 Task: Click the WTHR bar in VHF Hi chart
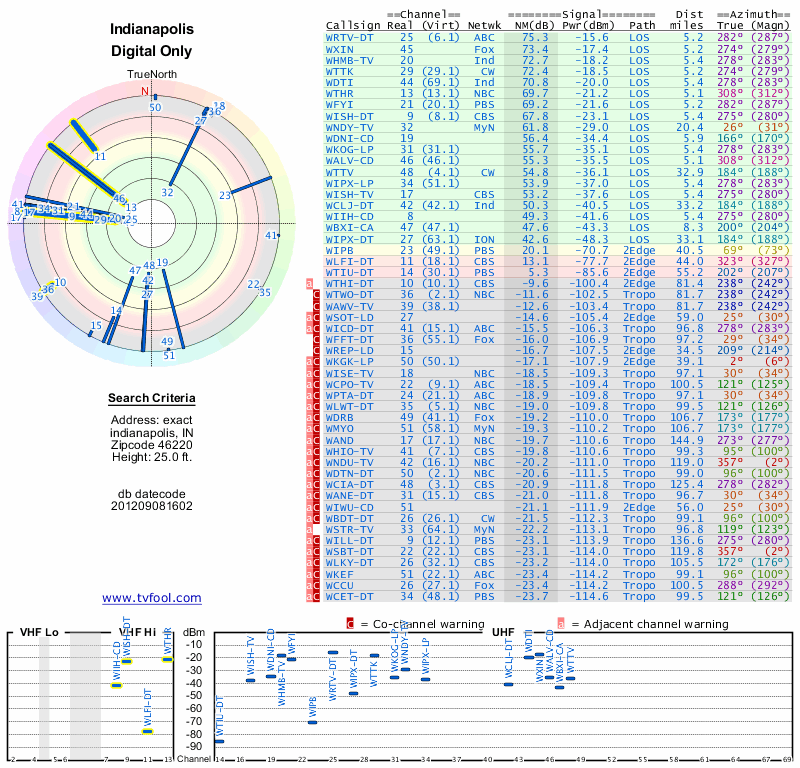pyautogui.click(x=168, y=659)
